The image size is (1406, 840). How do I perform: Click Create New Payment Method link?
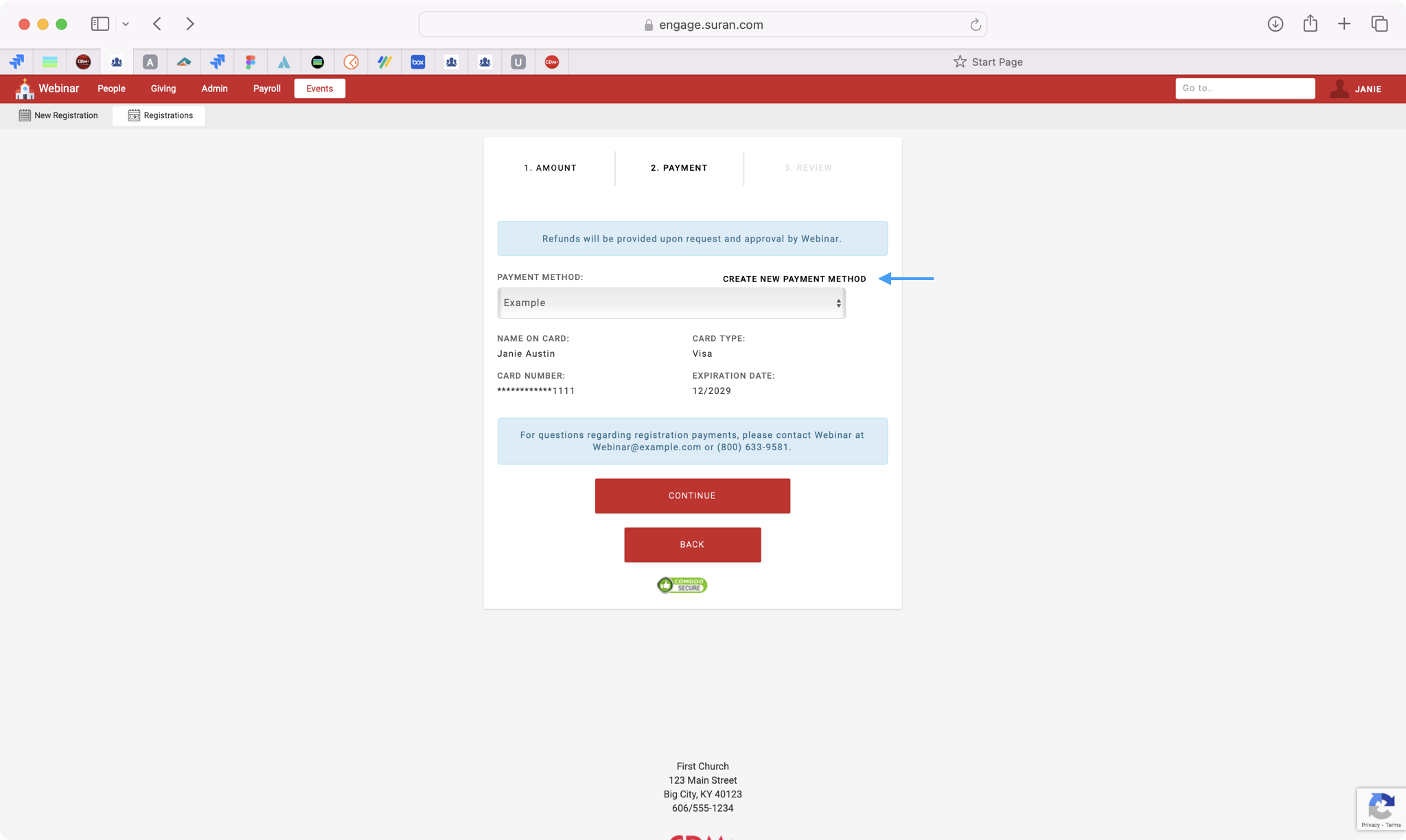coord(794,279)
